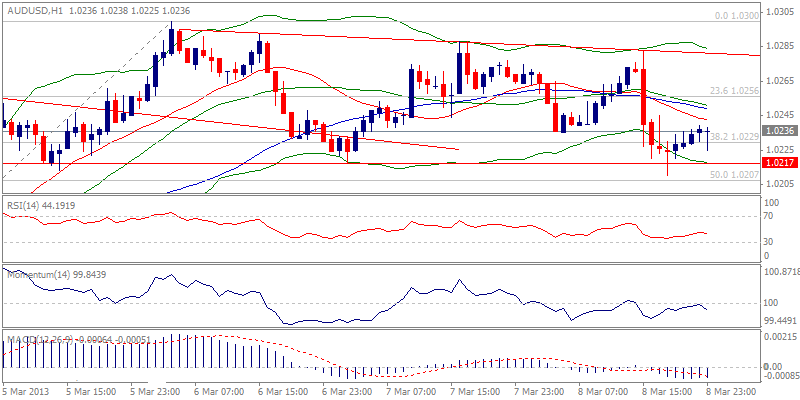This screenshot has width=800, height=400.
Task: Click the 100.8718 Momentum axis value
Action: click(x=780, y=271)
